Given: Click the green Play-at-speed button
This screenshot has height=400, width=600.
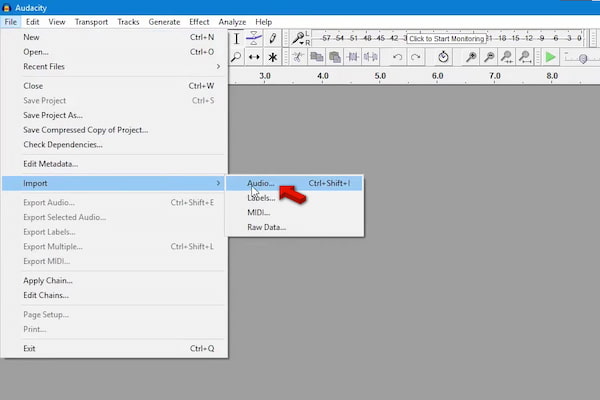Looking at the screenshot, I should click(550, 57).
